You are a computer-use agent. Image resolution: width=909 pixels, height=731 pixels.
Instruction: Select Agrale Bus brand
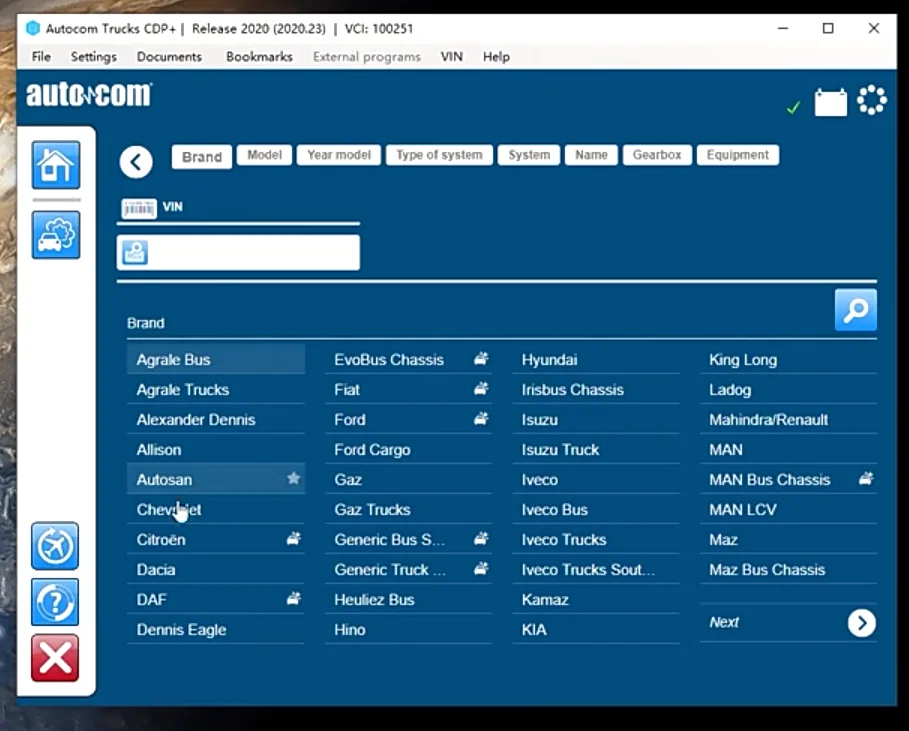pos(216,359)
